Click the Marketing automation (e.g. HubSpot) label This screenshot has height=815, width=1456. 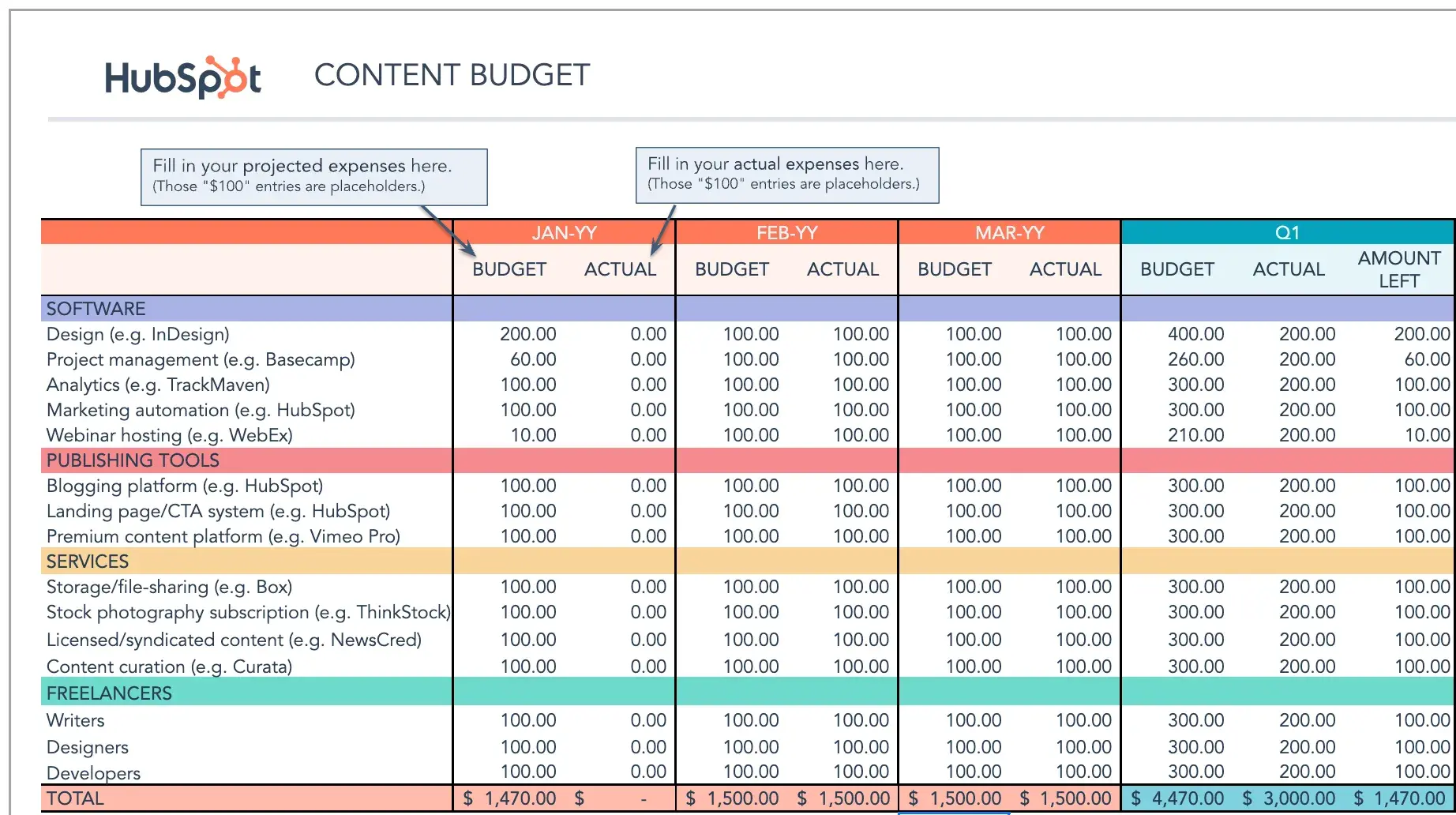pyautogui.click(x=201, y=410)
